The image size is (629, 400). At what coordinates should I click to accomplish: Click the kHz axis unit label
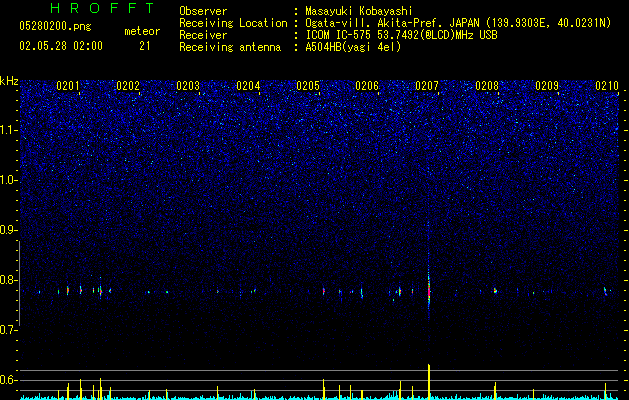tap(9, 81)
